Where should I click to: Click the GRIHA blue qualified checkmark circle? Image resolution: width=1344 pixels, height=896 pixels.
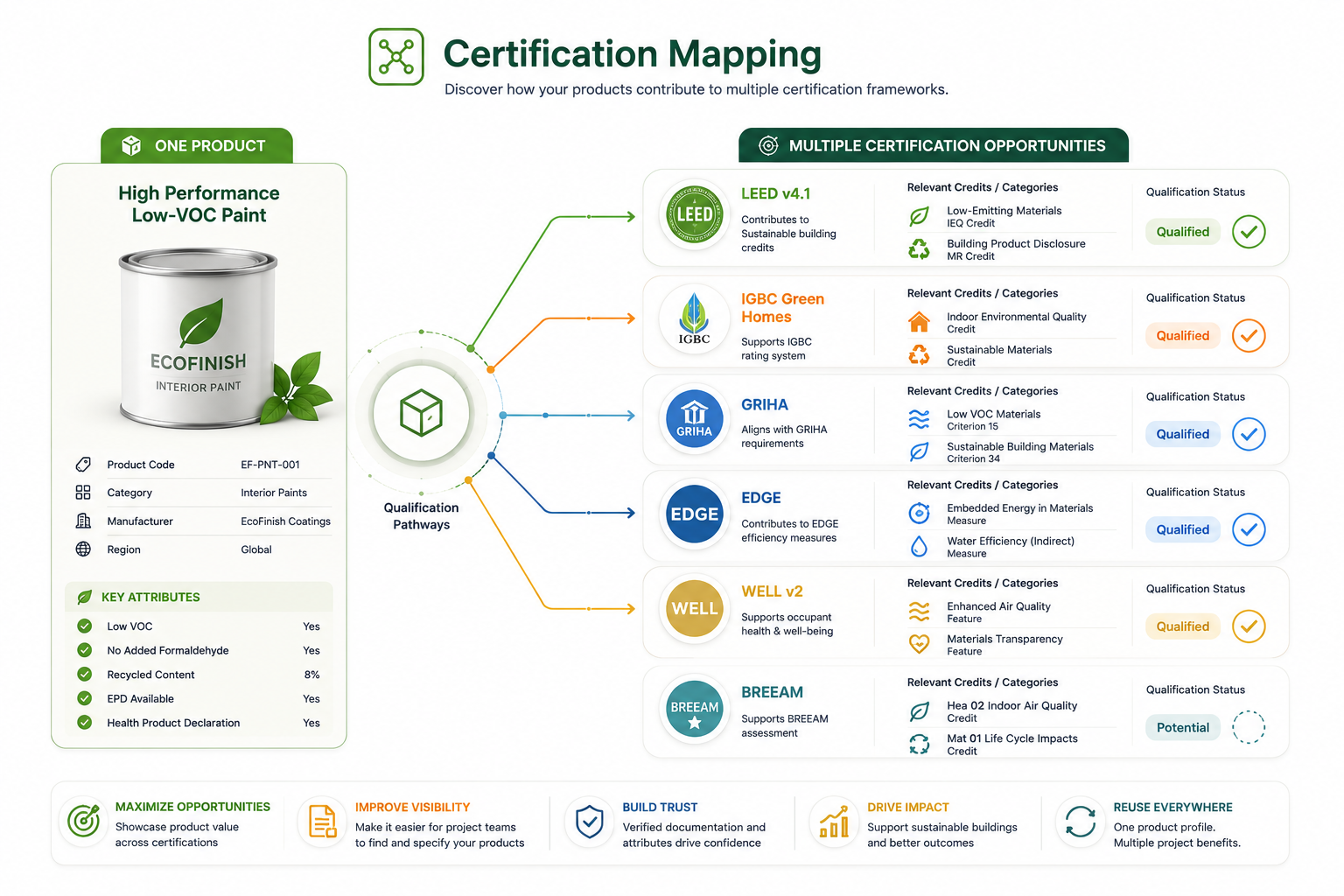[x=1249, y=434]
